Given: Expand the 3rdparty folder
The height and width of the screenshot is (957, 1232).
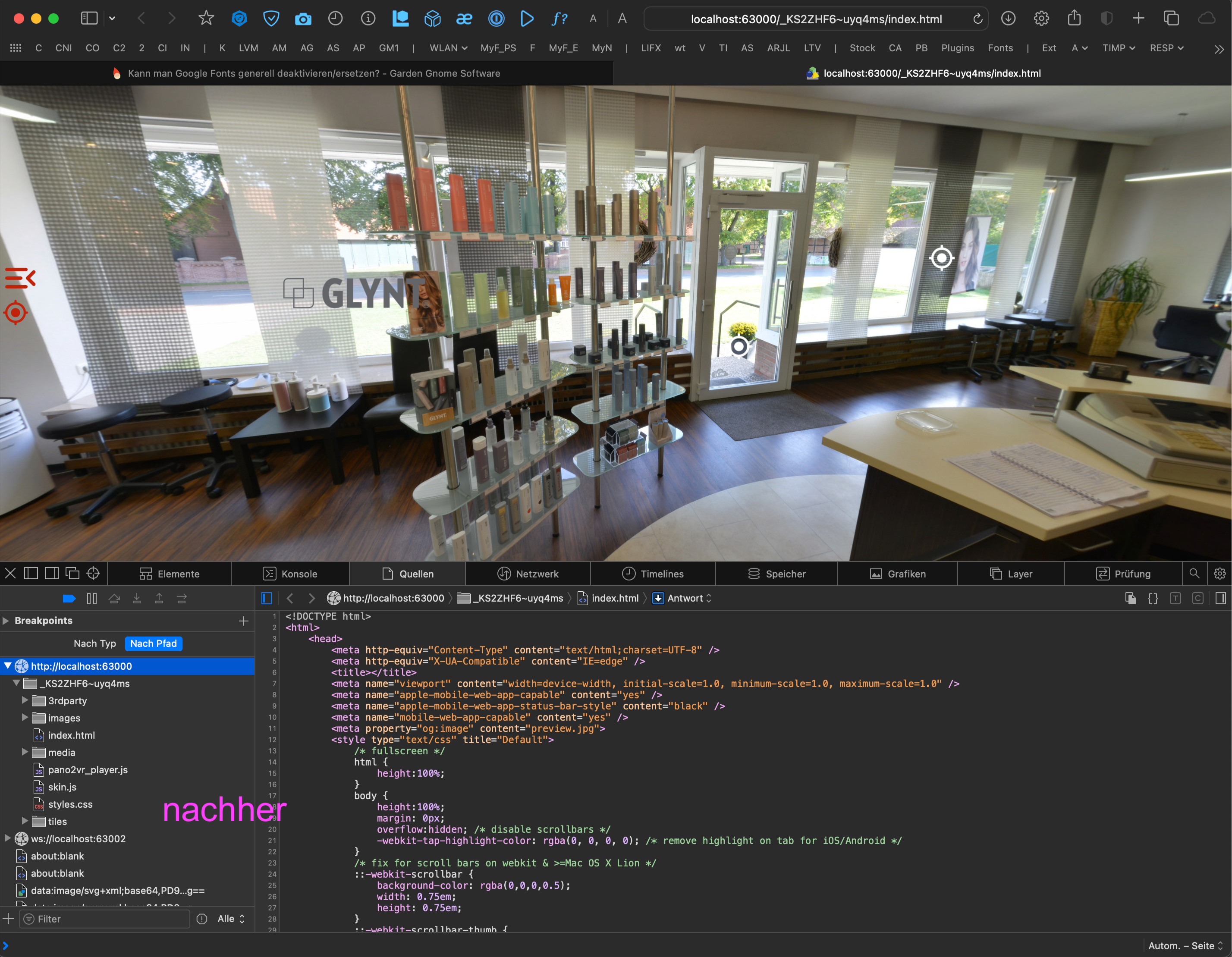Looking at the screenshot, I should [25, 700].
